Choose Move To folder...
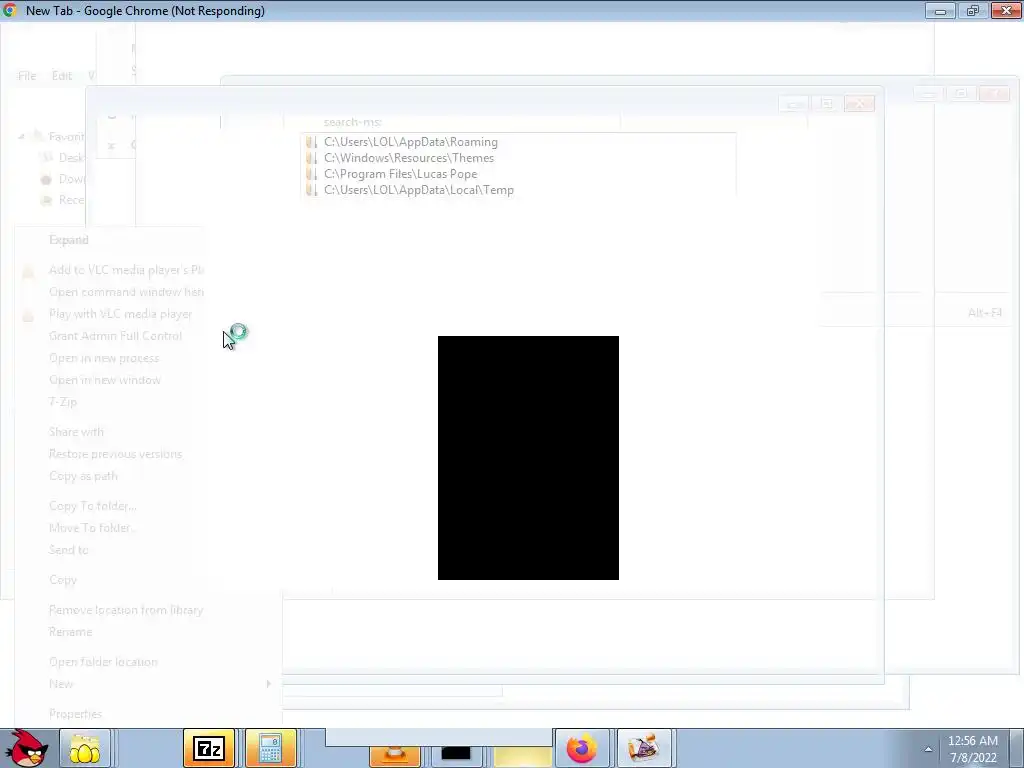Viewport: 1024px width, 768px height. [x=91, y=528]
